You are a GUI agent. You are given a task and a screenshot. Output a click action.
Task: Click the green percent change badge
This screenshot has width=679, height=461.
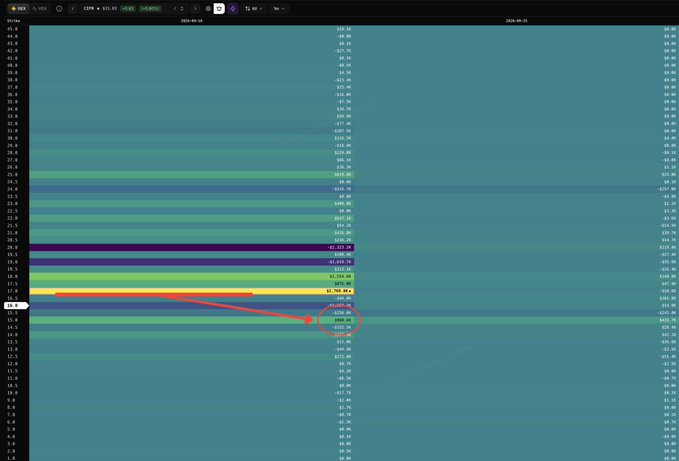coord(150,9)
